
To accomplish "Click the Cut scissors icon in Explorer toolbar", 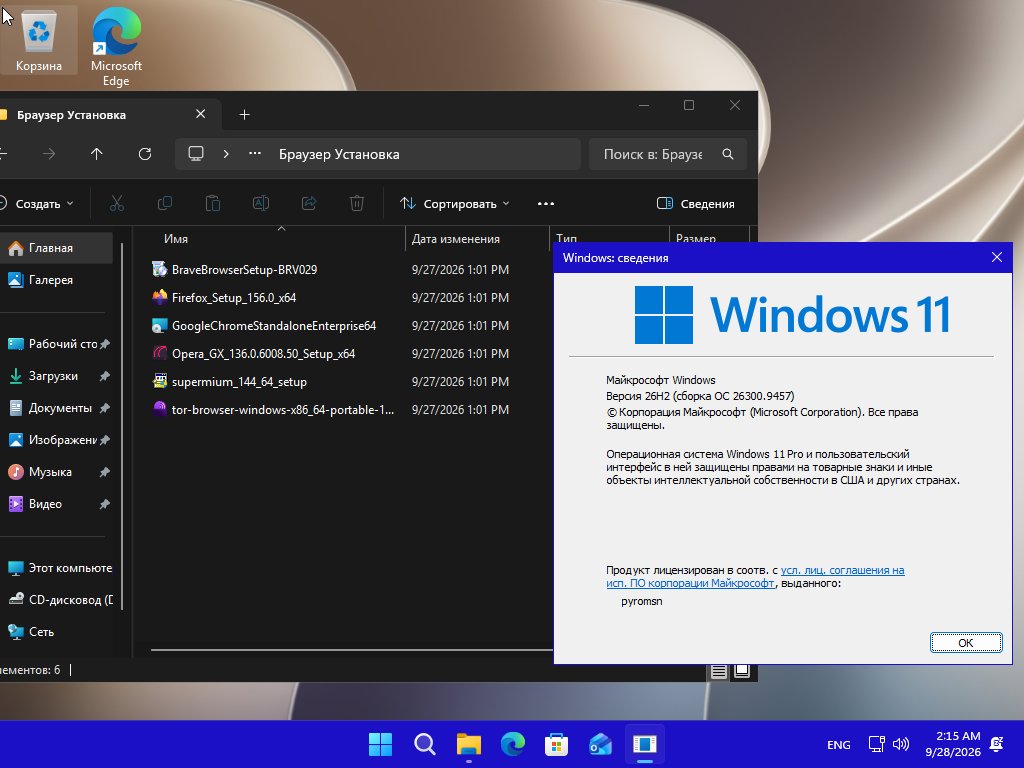I will 117,204.
